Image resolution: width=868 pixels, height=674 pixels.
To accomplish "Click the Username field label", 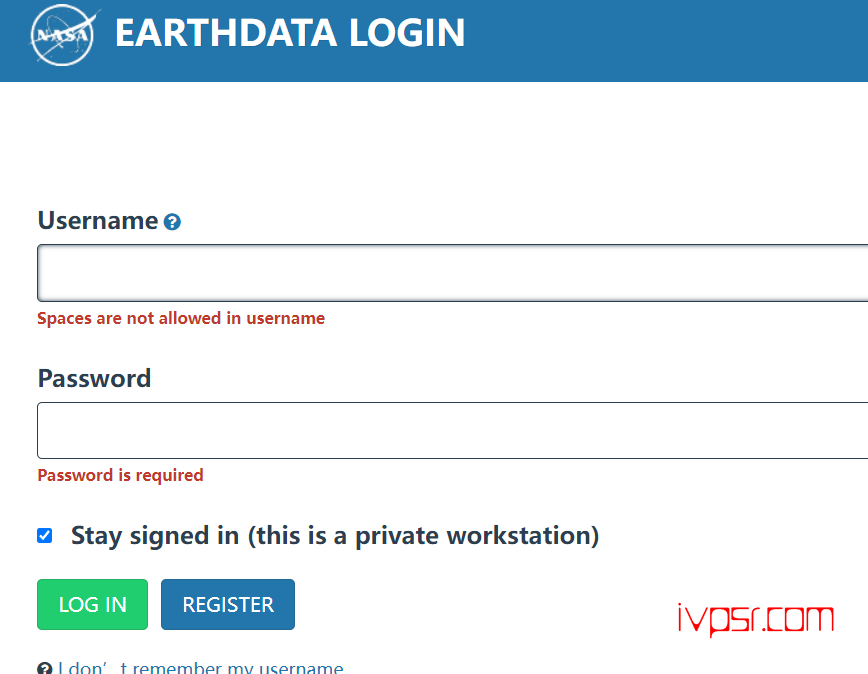I will (x=98, y=220).
